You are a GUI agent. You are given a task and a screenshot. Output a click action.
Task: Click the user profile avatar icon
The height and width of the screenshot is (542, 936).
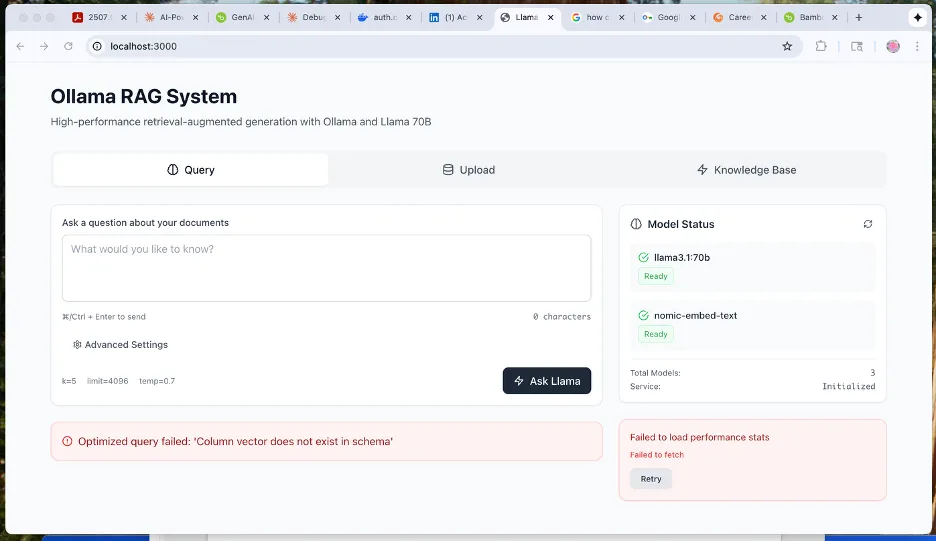point(892,46)
